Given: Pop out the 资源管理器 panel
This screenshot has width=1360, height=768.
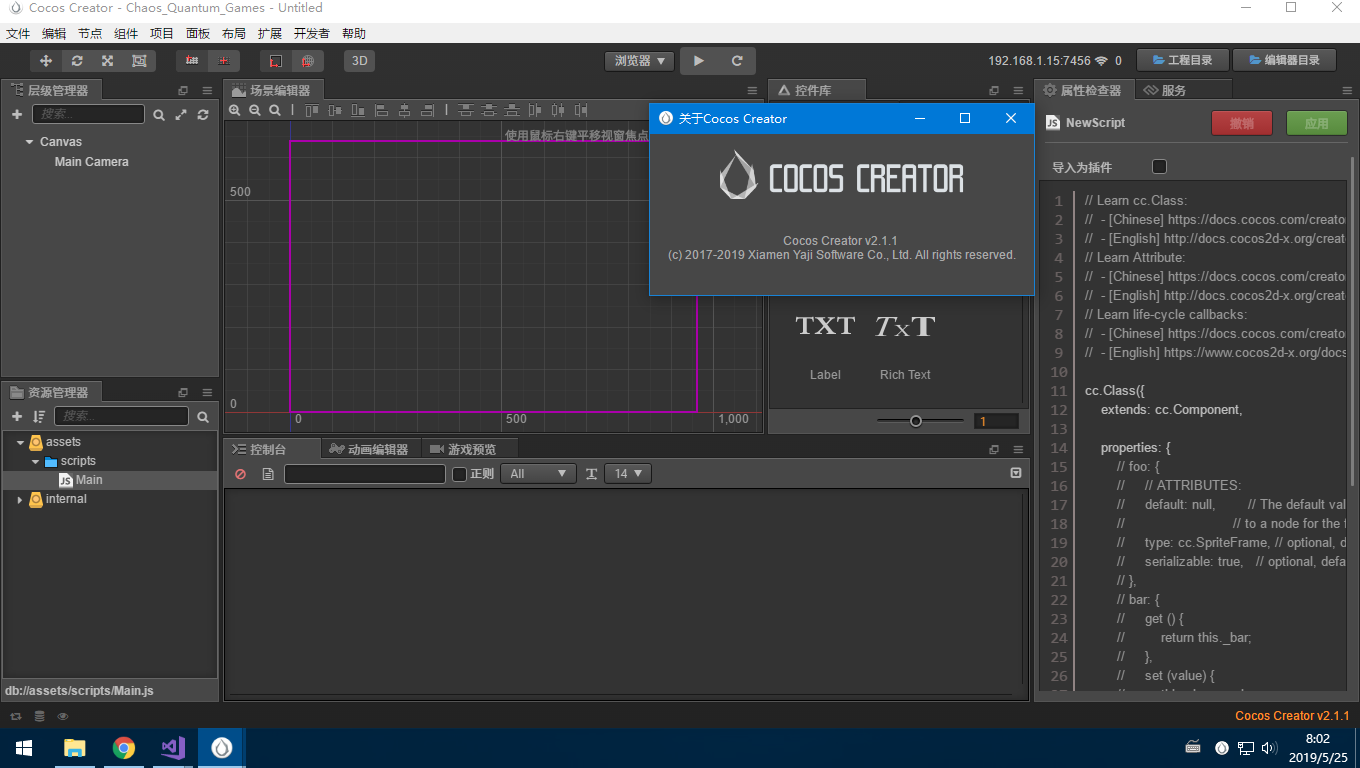Looking at the screenshot, I should click(183, 393).
